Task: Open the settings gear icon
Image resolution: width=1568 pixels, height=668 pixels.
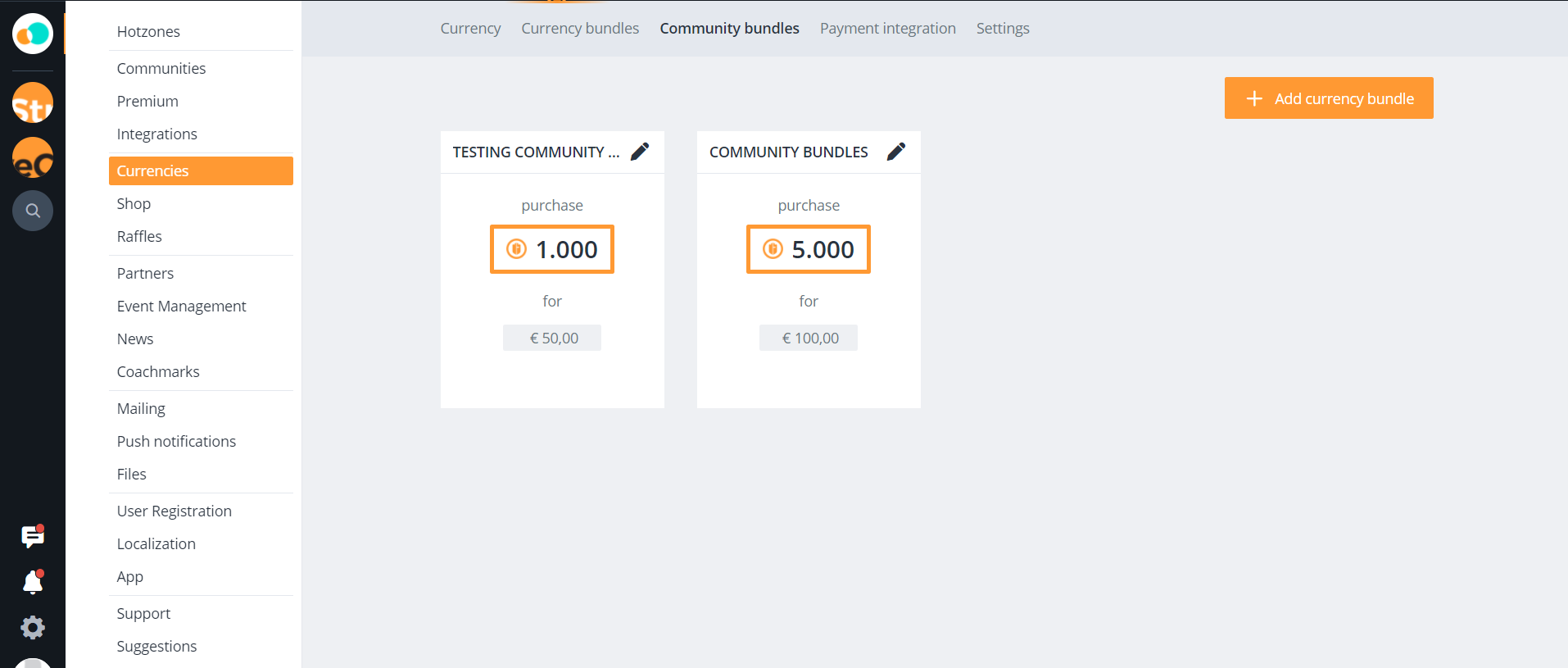Action: pos(33,628)
